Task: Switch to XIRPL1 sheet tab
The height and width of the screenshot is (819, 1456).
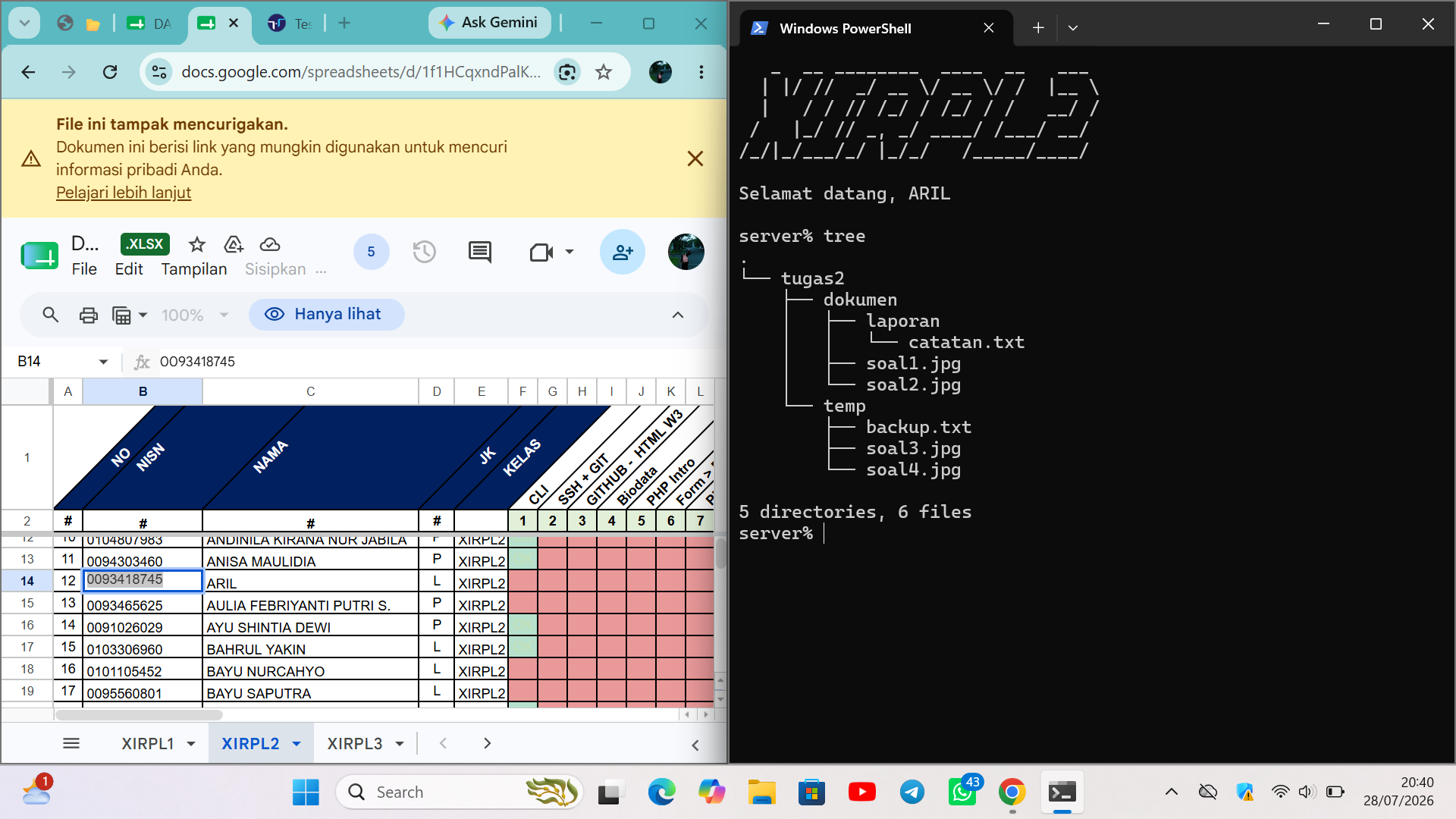Action: tap(148, 744)
